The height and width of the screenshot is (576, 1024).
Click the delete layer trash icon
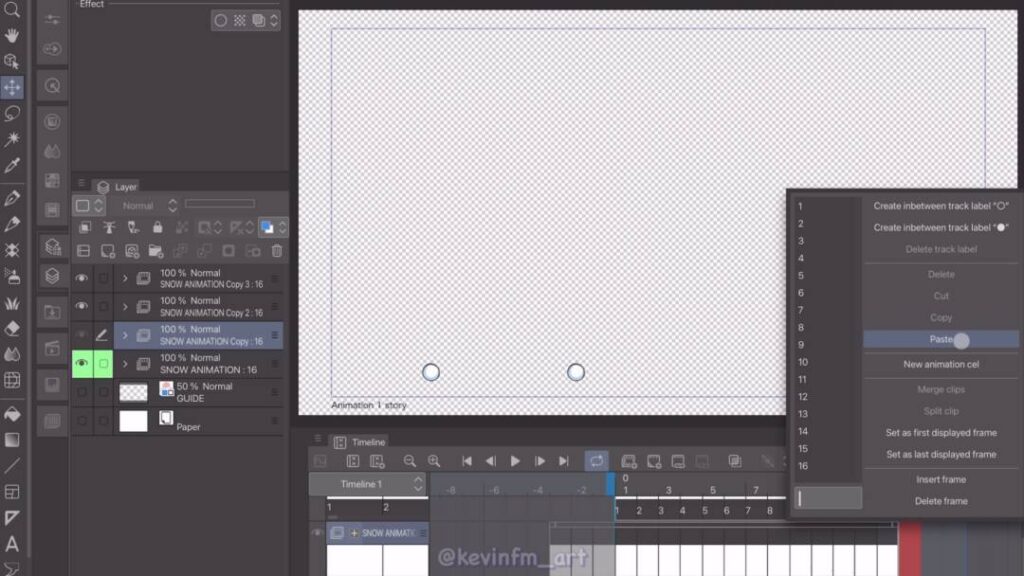click(277, 251)
